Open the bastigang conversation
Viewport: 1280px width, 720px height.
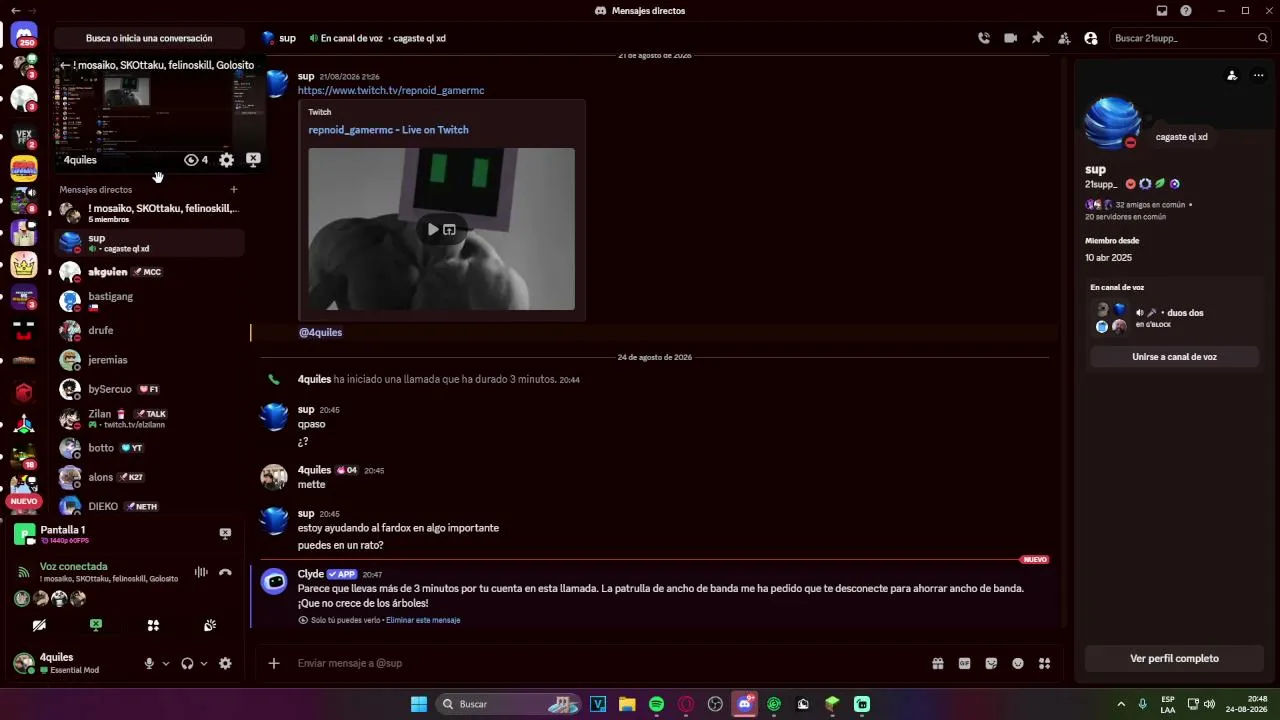[149, 301]
